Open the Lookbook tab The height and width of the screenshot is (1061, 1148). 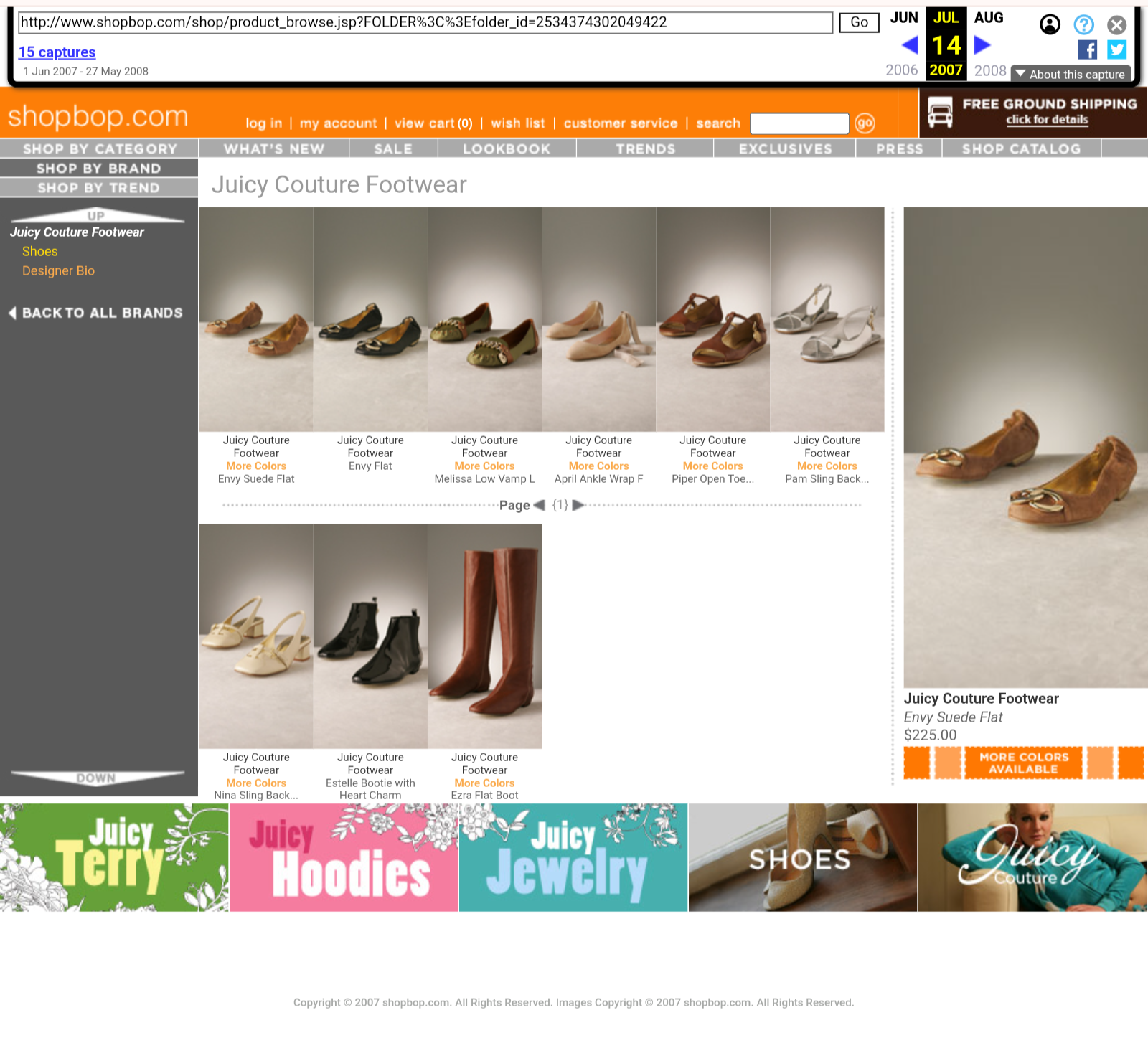tap(507, 148)
